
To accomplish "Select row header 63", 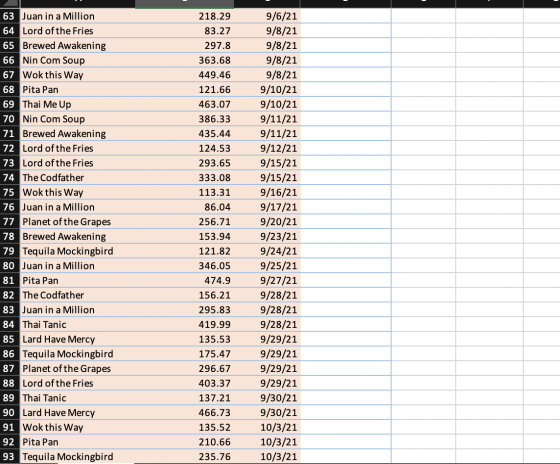I will point(10,16).
